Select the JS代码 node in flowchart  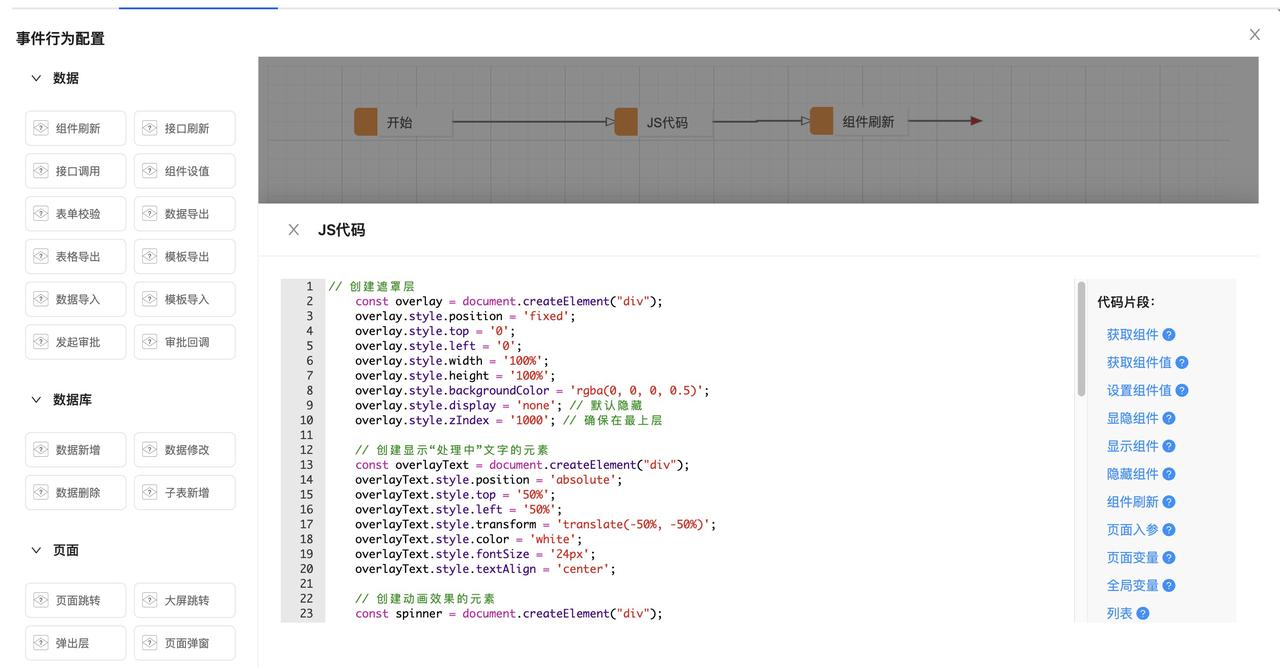(666, 122)
